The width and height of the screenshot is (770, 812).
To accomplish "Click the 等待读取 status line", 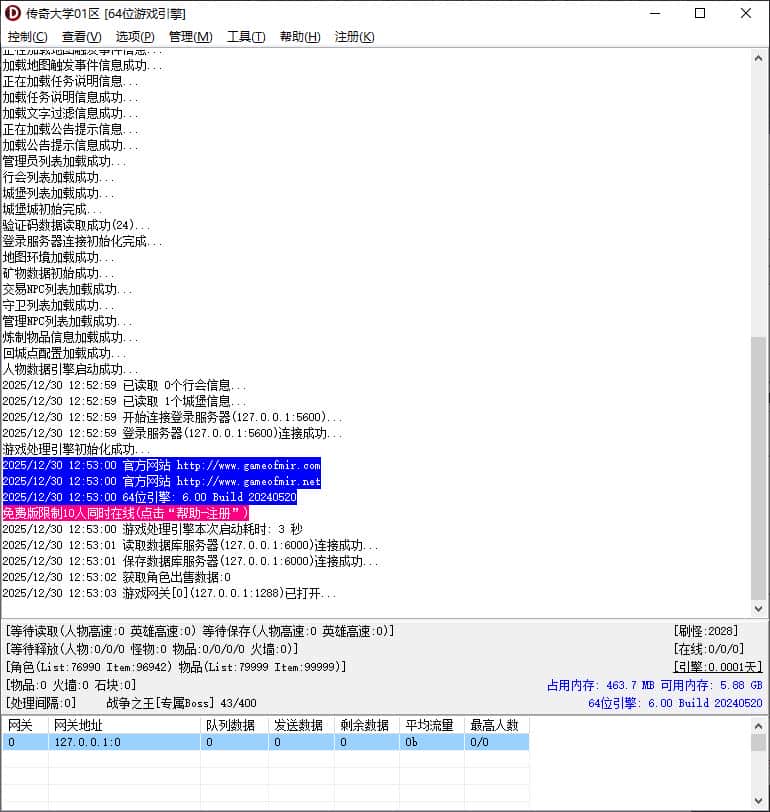I will (200, 631).
